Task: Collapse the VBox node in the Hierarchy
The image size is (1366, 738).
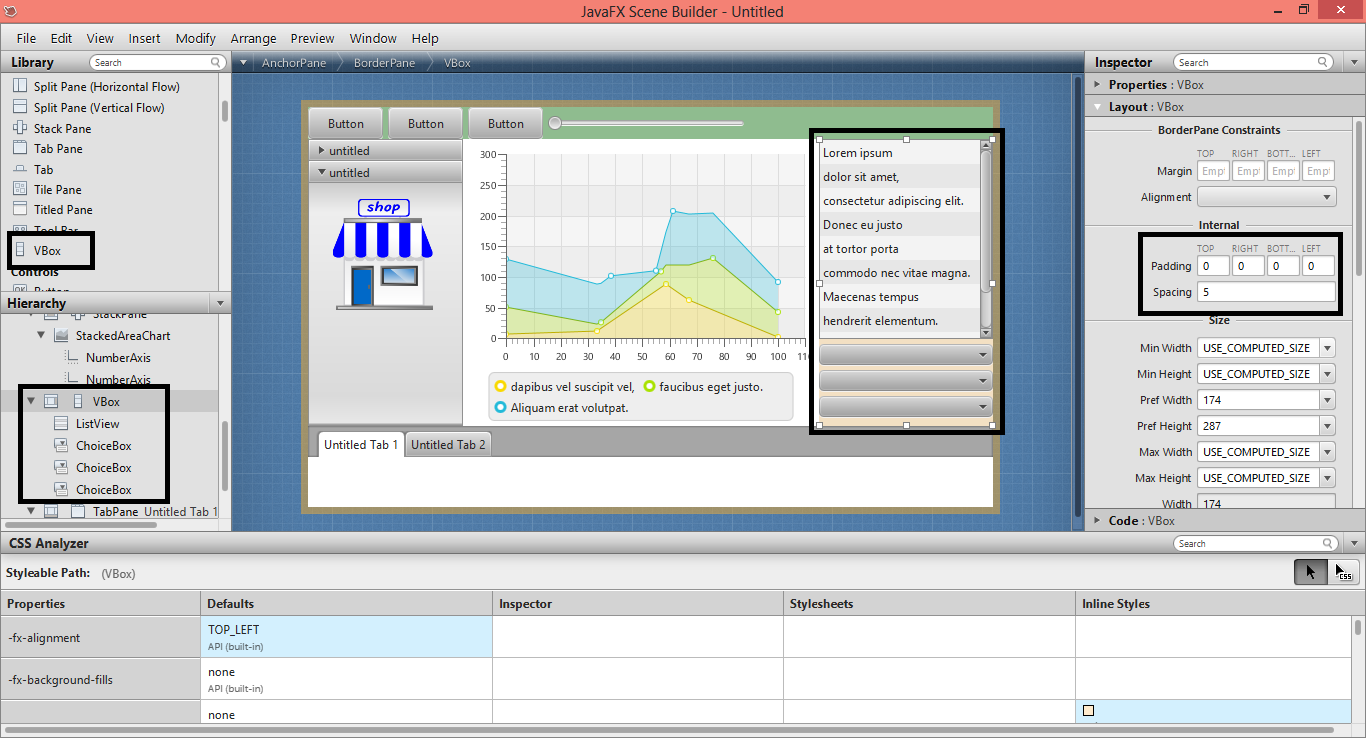Action: (x=31, y=400)
